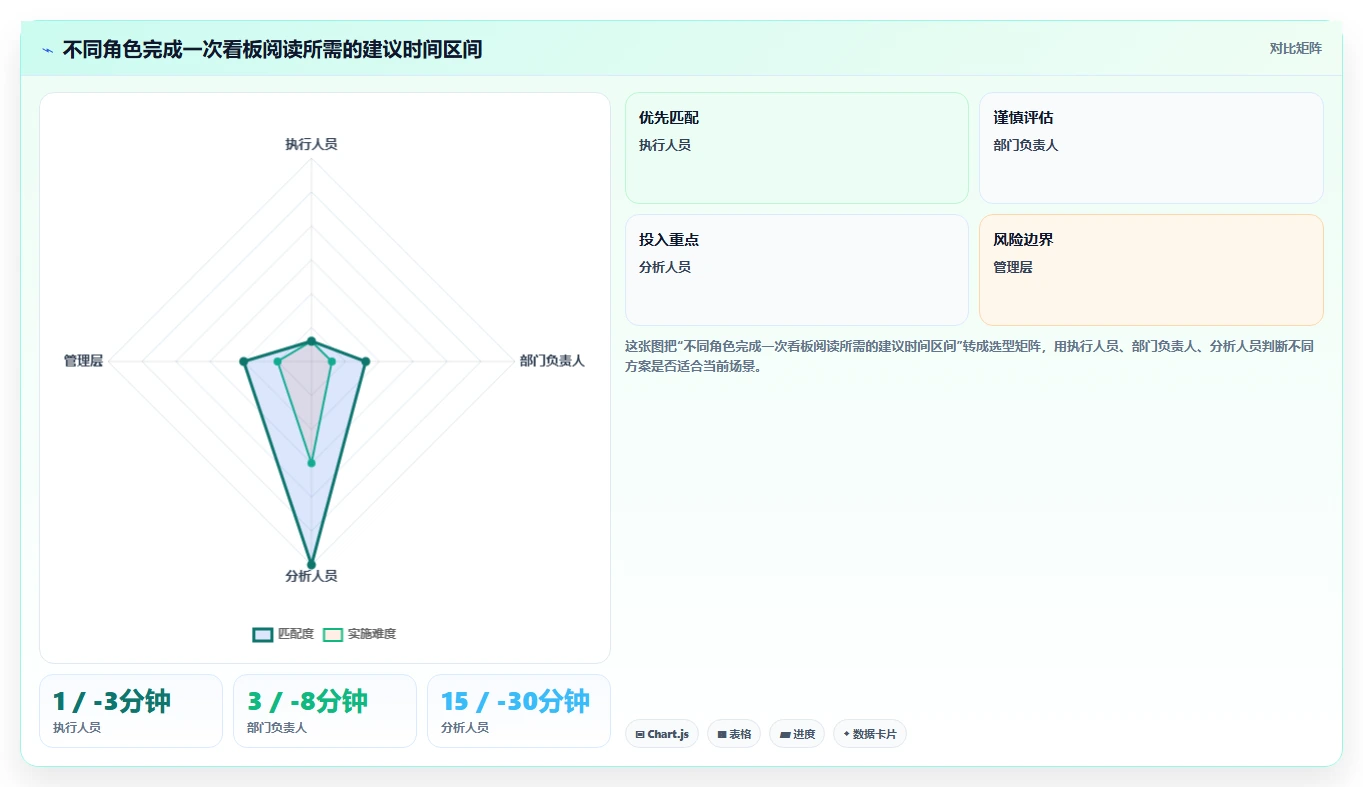
Task: Click the 1 / -3分钟 stat card
Action: tap(131, 711)
